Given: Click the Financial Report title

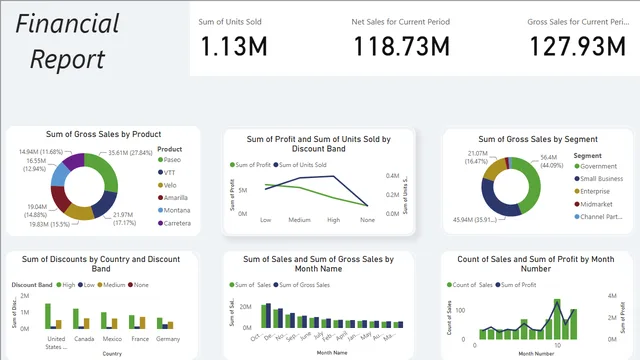Looking at the screenshot, I should (67, 41).
